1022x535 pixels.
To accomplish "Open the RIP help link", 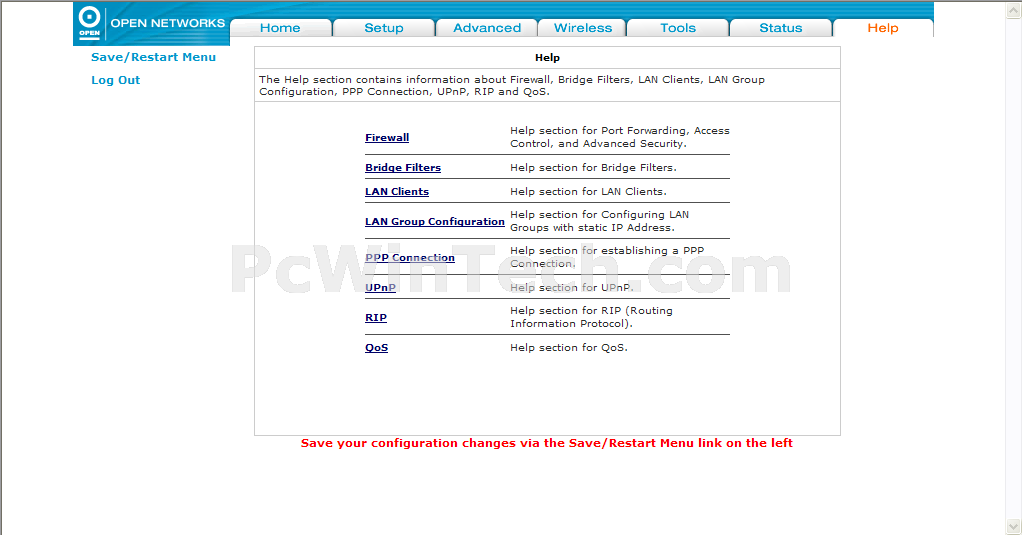I will tap(376, 317).
